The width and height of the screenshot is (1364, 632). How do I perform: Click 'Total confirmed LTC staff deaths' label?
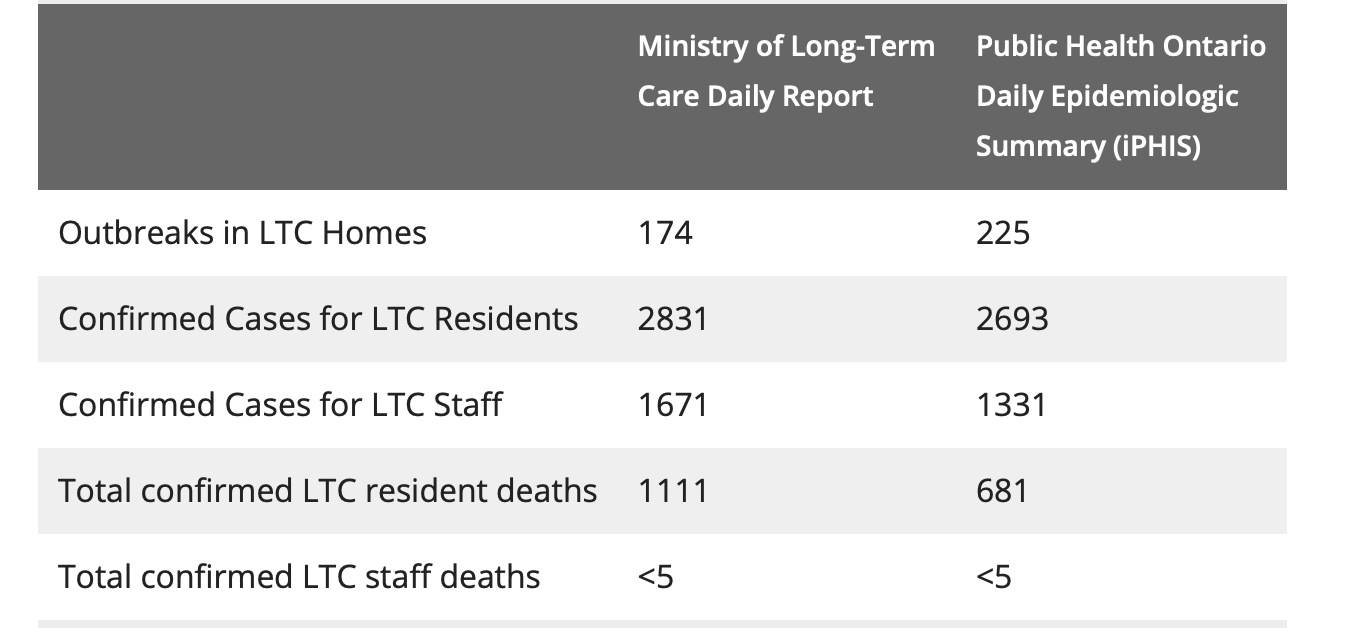pos(299,577)
